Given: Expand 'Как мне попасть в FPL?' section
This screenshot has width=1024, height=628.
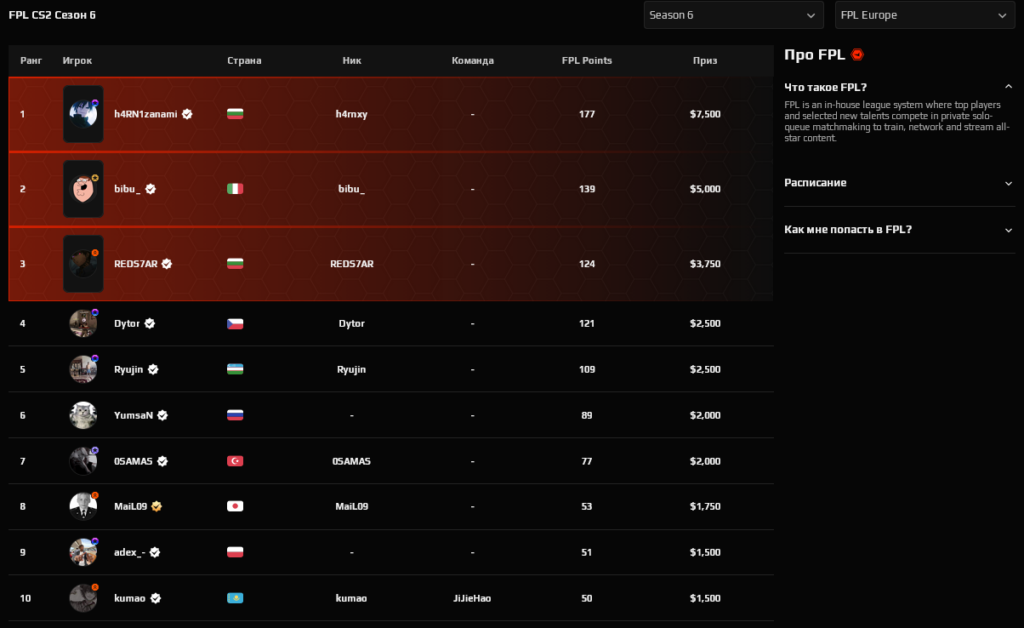Looking at the screenshot, I should point(1009,230).
